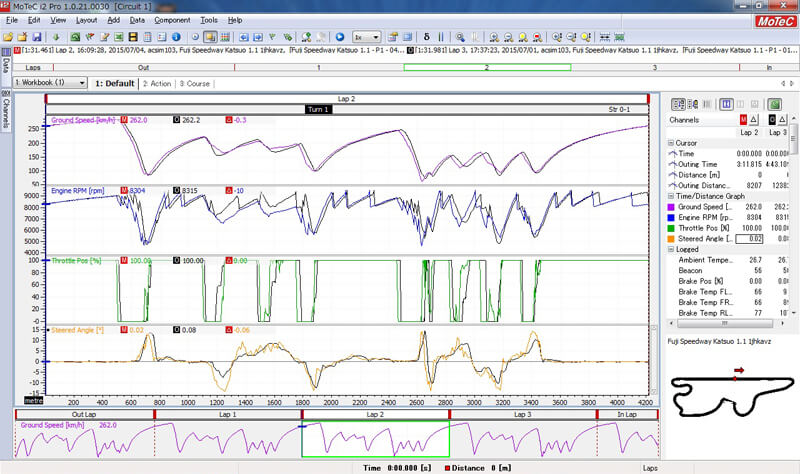Click the green graph overlay icon
Image resolution: width=800 pixels, height=474 pixels.
coord(619,37)
